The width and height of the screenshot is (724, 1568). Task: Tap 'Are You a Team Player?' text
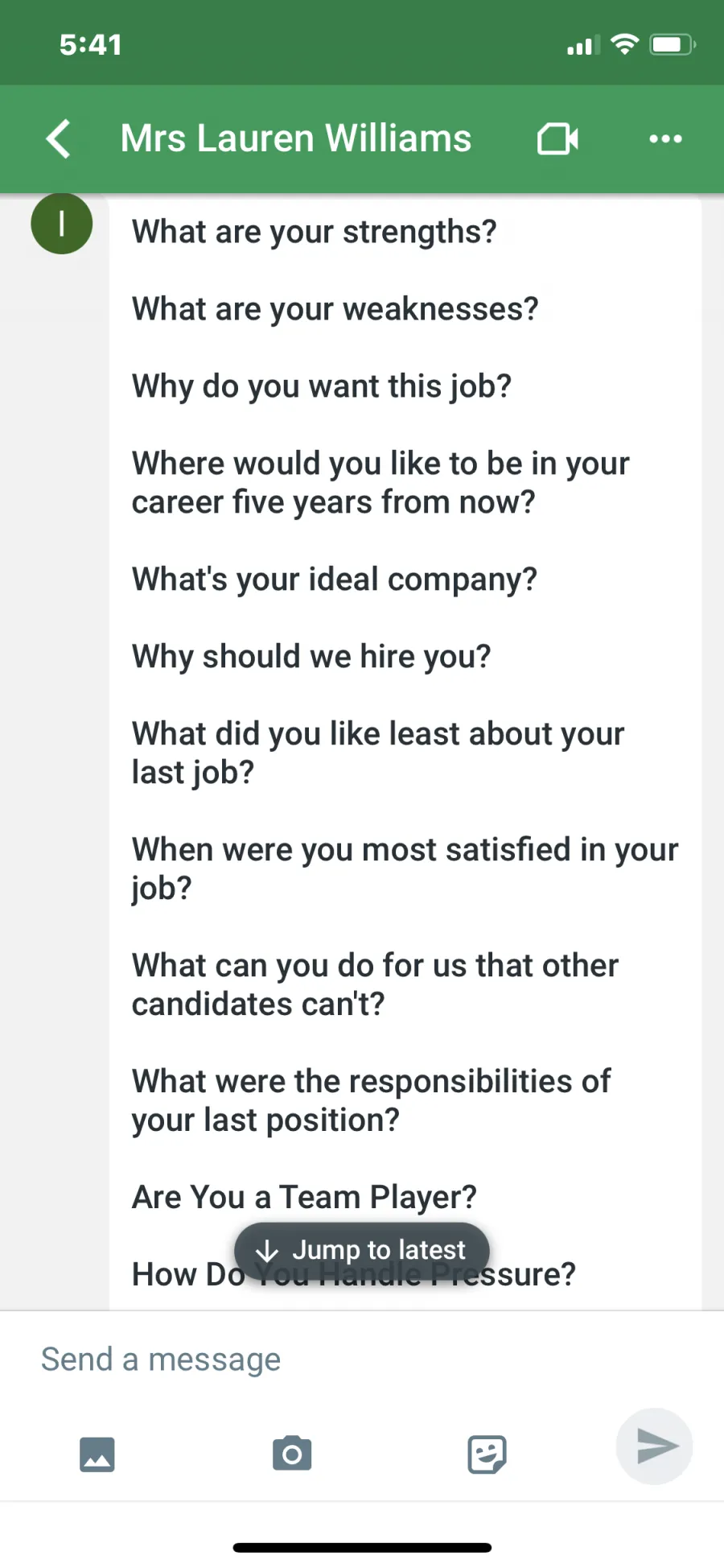(305, 1198)
